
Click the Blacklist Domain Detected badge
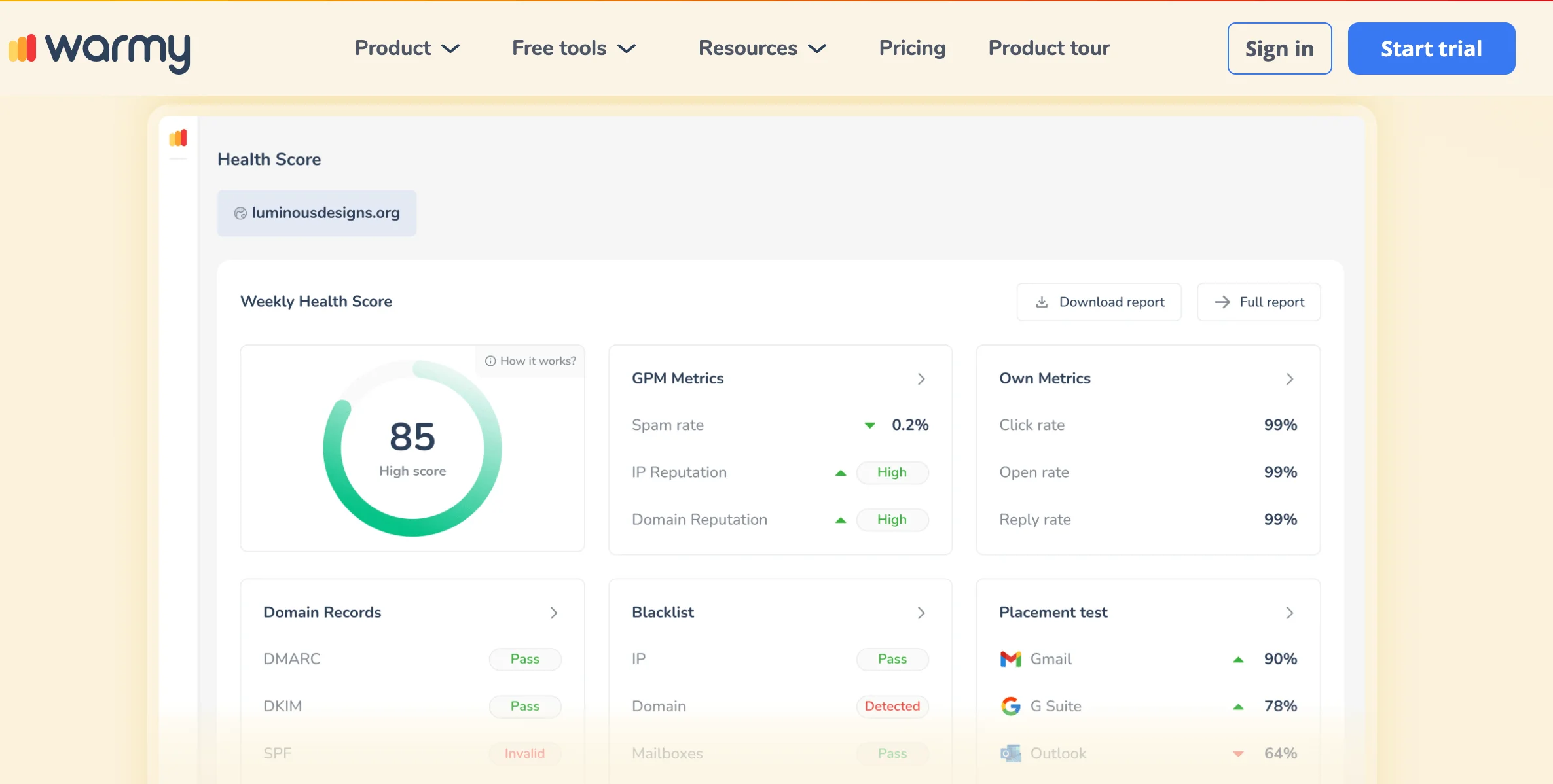[x=892, y=706]
